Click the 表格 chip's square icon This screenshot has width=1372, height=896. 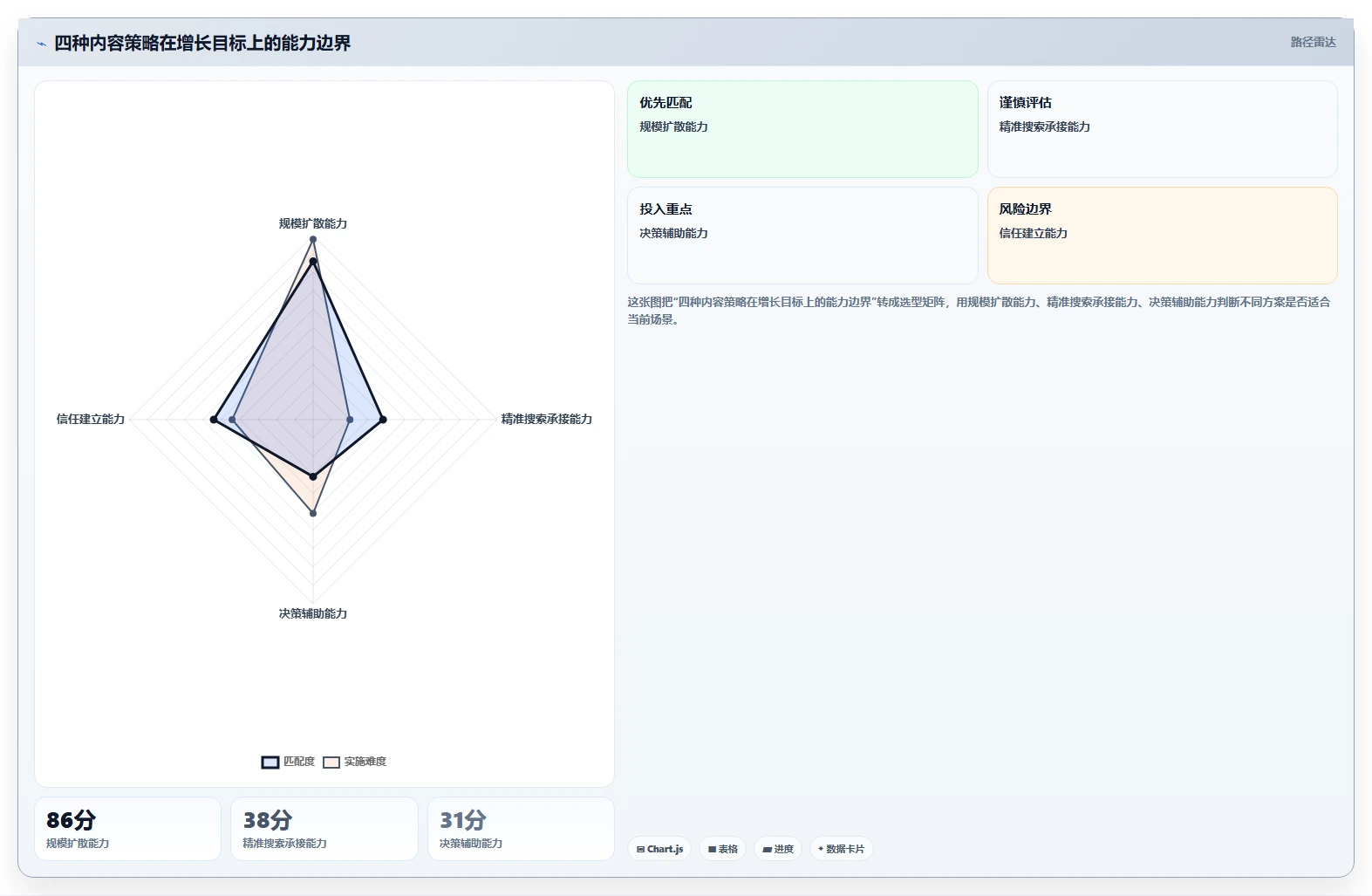click(712, 849)
